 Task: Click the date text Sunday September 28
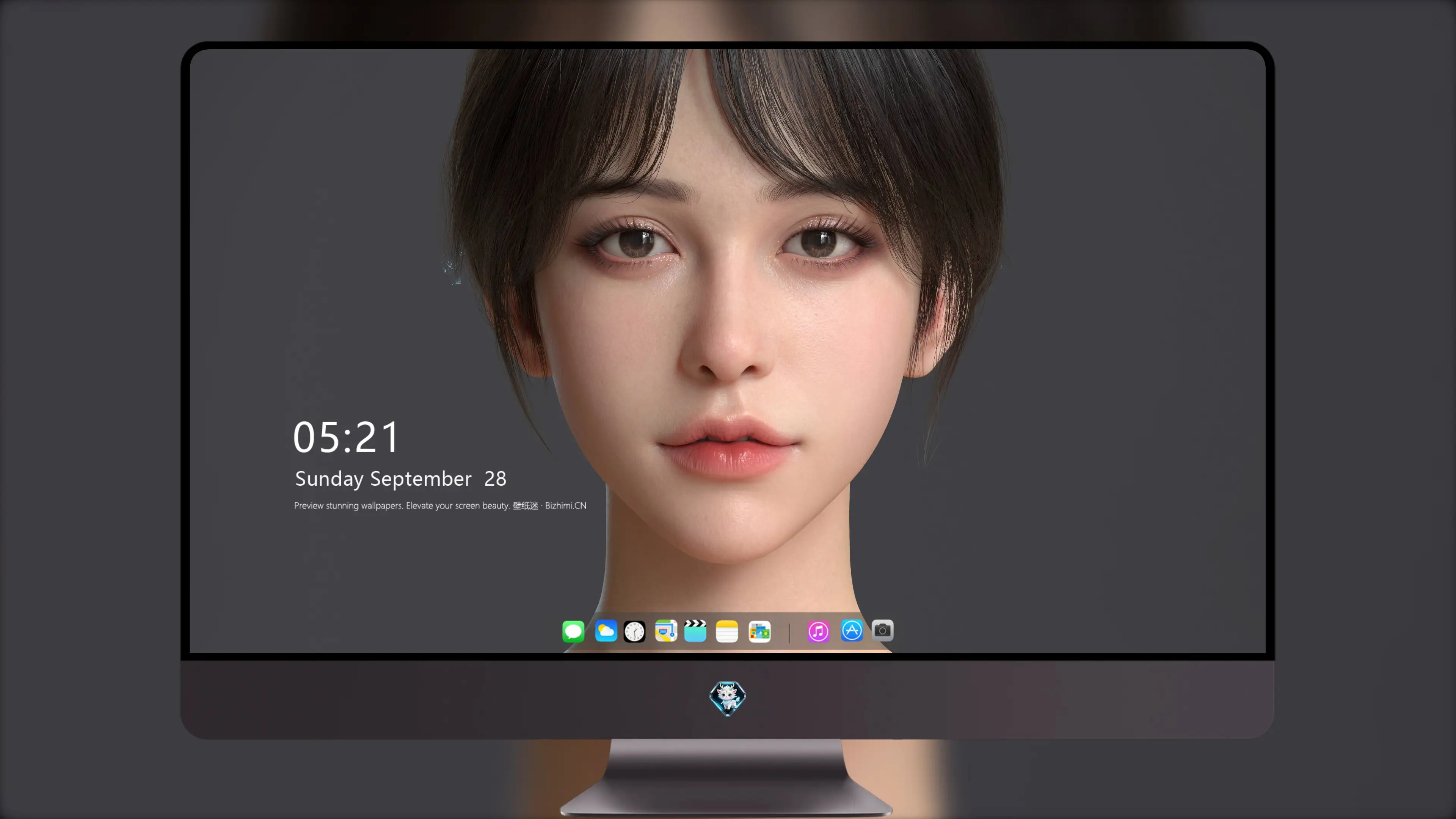[401, 479]
